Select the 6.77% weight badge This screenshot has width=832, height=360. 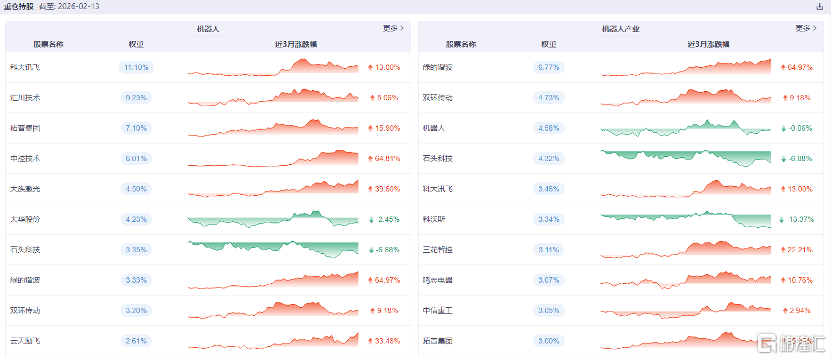[549, 67]
